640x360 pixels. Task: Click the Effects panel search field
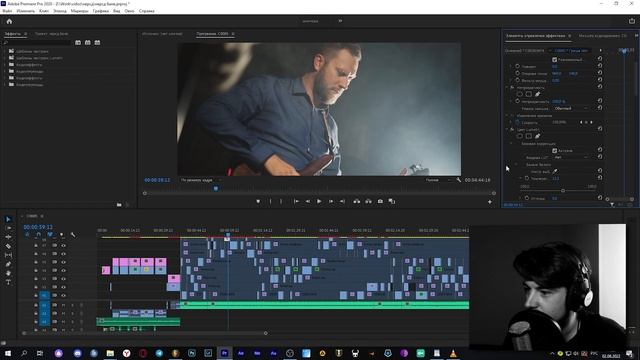38,42
